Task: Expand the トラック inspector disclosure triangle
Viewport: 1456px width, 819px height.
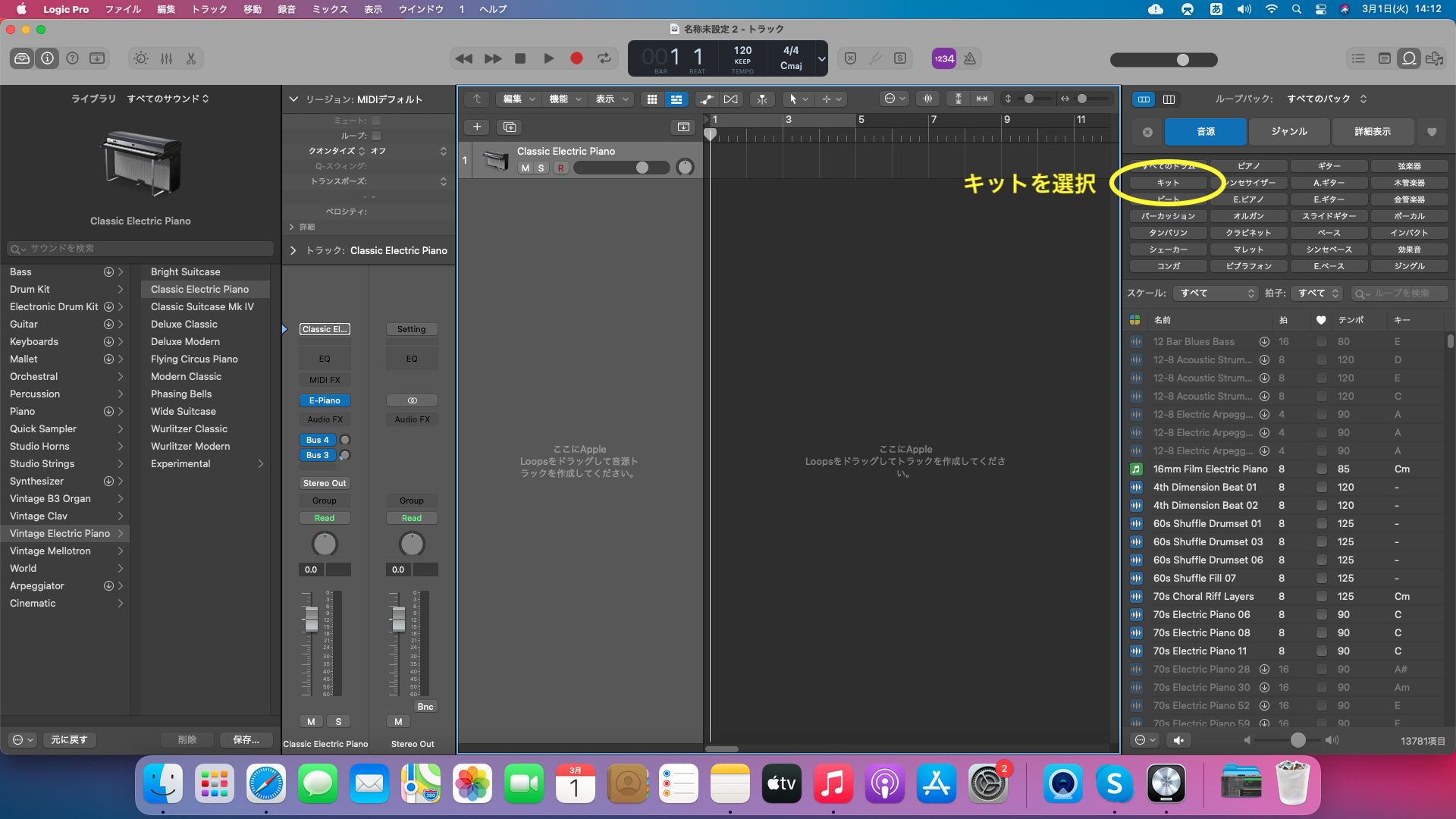Action: [293, 250]
